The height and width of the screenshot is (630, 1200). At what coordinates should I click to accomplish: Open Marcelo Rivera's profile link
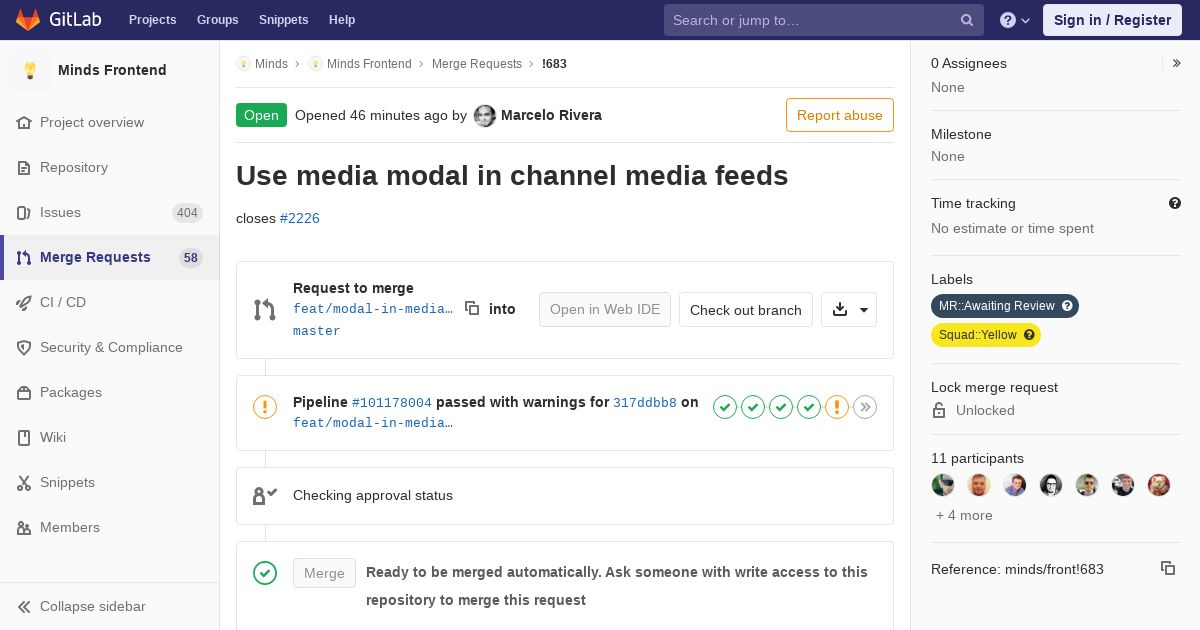pyautogui.click(x=551, y=115)
